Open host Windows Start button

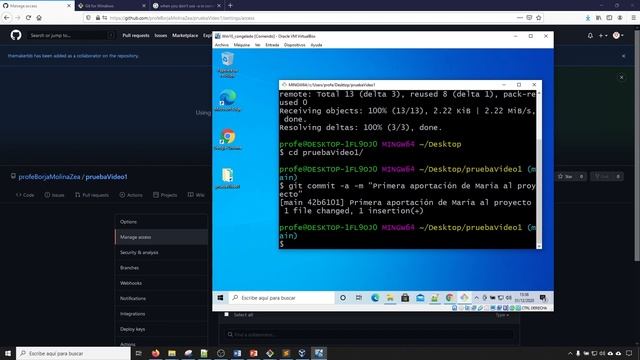click(x=8, y=353)
